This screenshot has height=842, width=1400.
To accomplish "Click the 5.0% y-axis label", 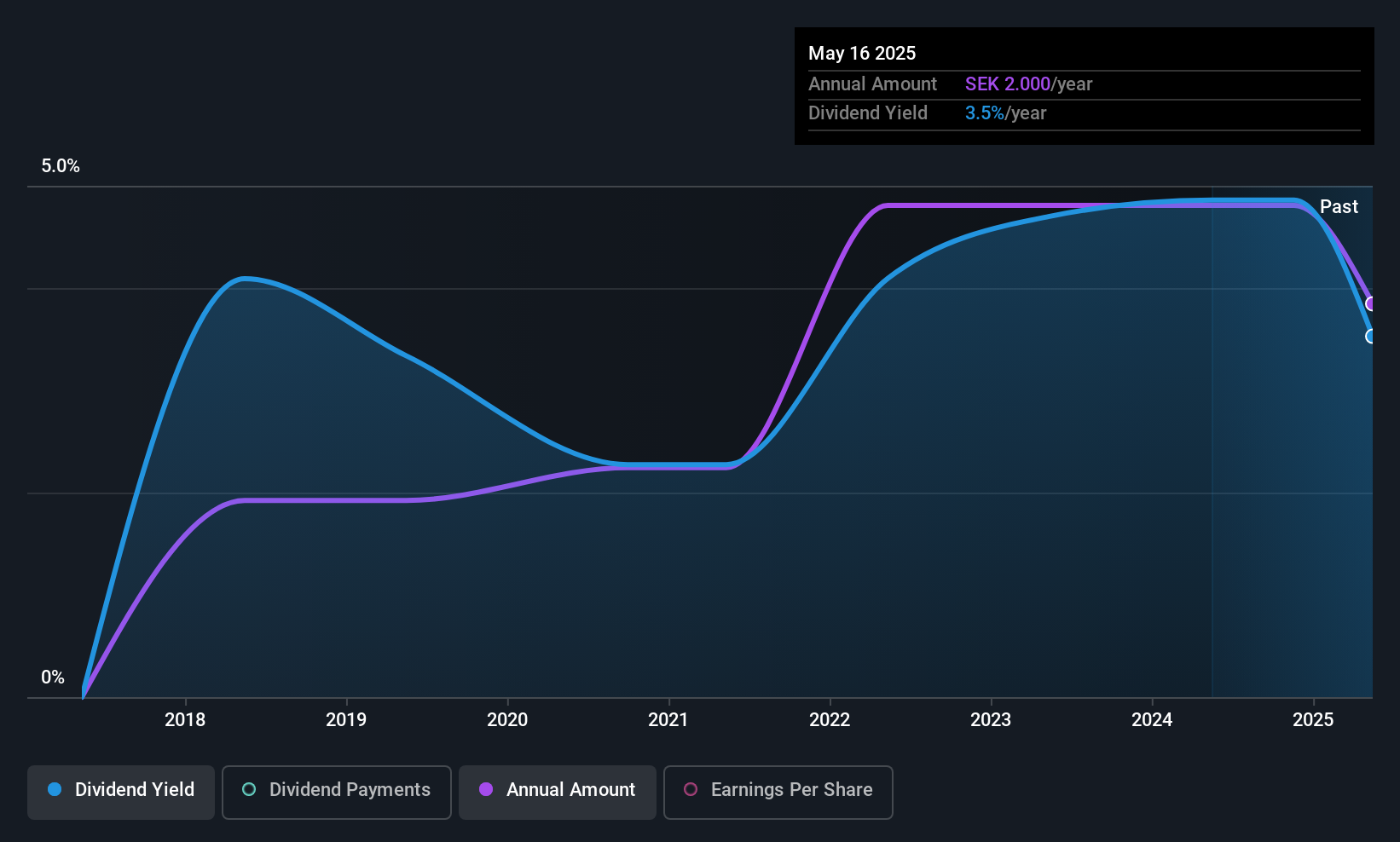I will coord(61,165).
